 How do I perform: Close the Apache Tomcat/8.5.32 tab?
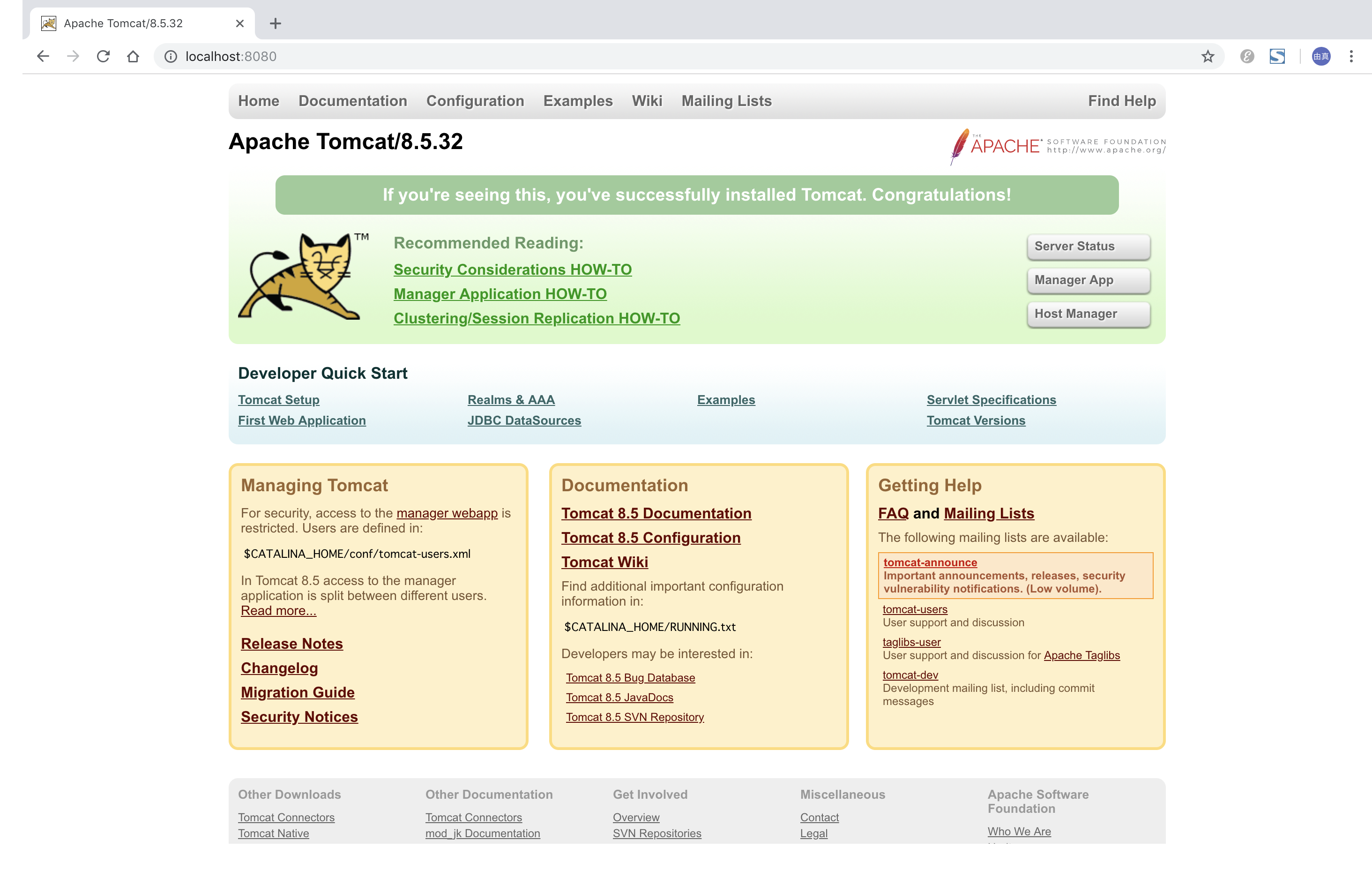tap(240, 23)
